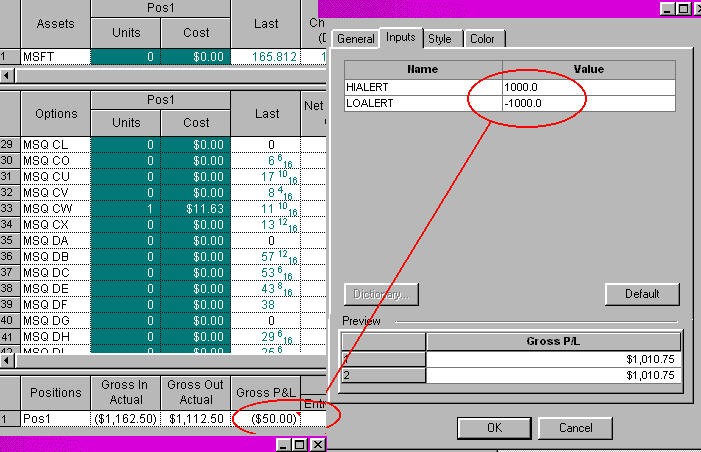Switch to the General tab
The image size is (701, 452).
[355, 39]
